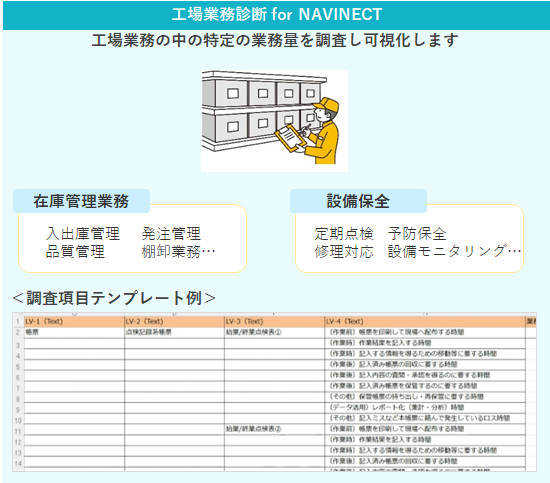The height and width of the screenshot is (483, 550).
Task: Click row 5 cell '記入済み帳票の回収に要する時間'
Action: (425, 364)
